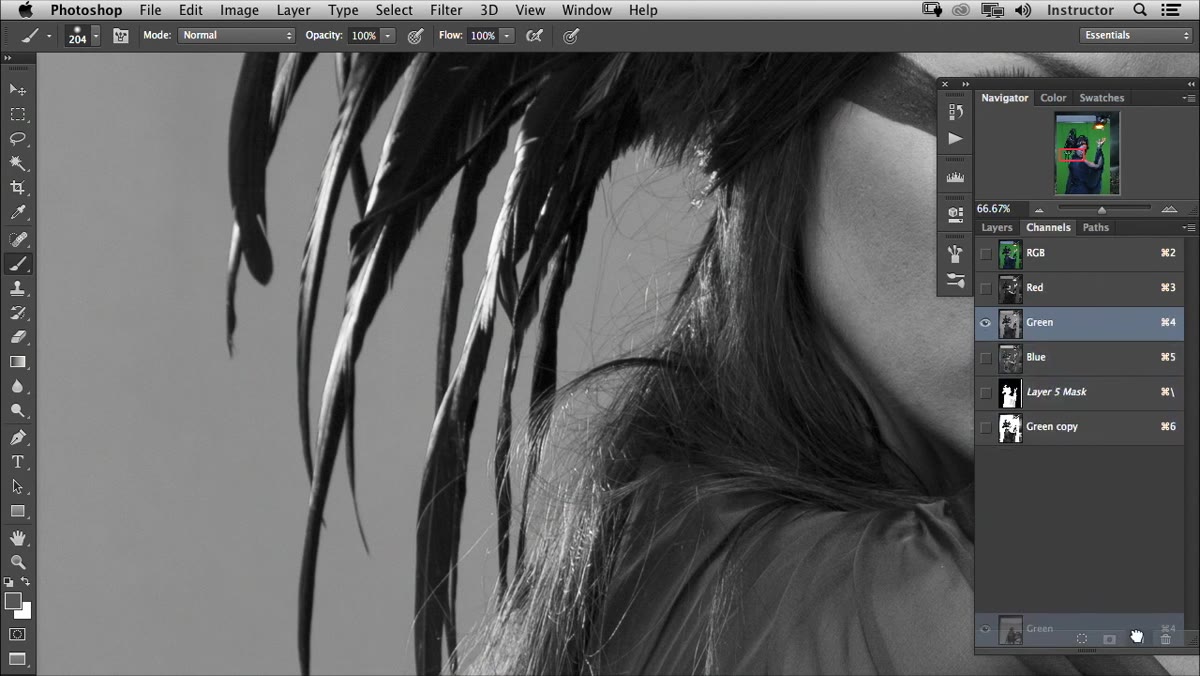Open the Brush Preset picker size dropdown
The image size is (1200, 676).
[x=96, y=36]
